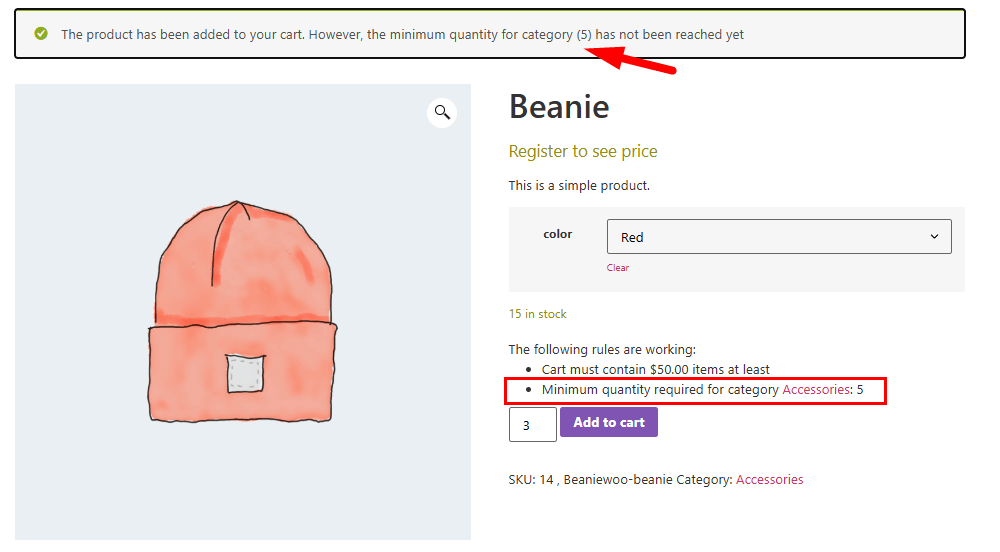Click the magnifier zoom icon on product image
1000x552 pixels.
tap(442, 112)
